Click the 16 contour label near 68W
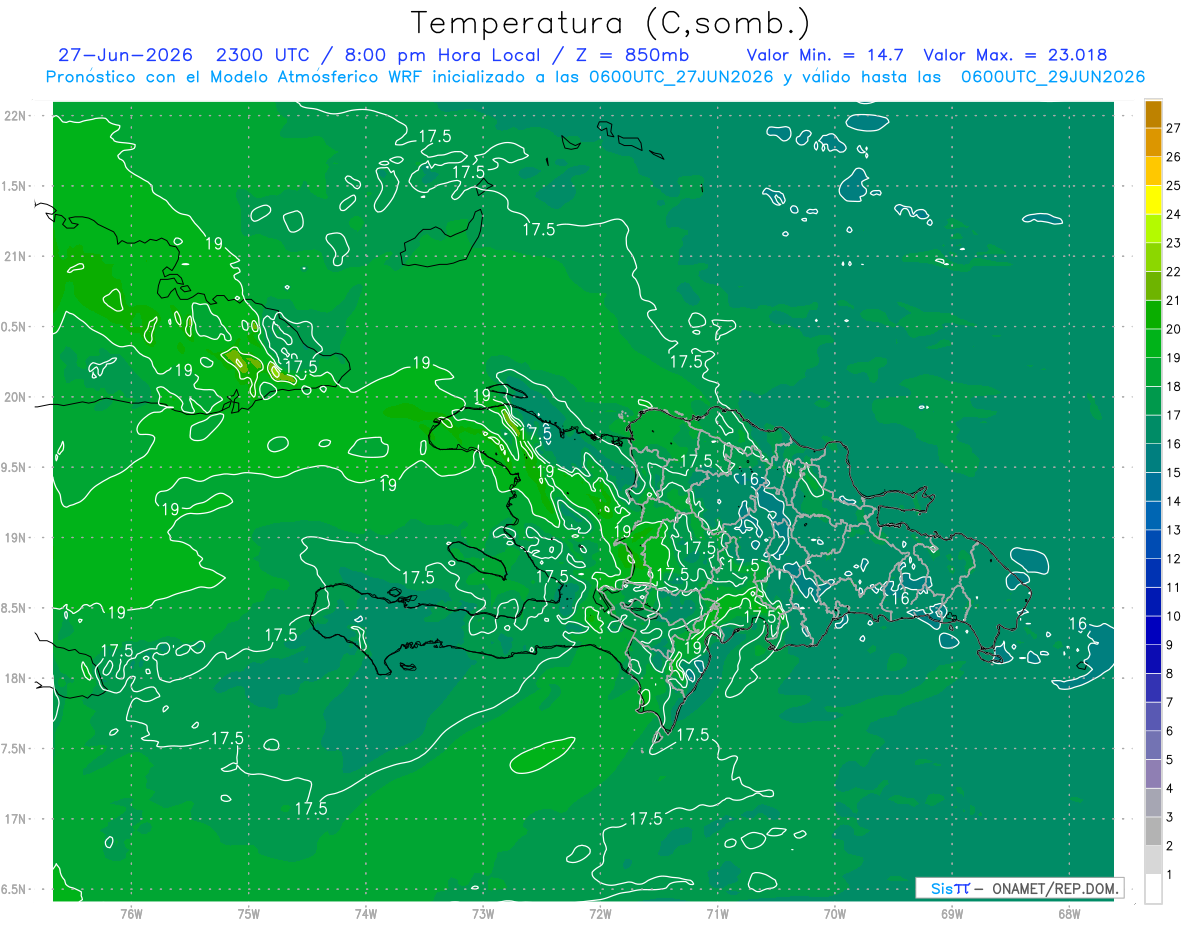Image resolution: width=1200 pixels, height=927 pixels. click(1077, 624)
